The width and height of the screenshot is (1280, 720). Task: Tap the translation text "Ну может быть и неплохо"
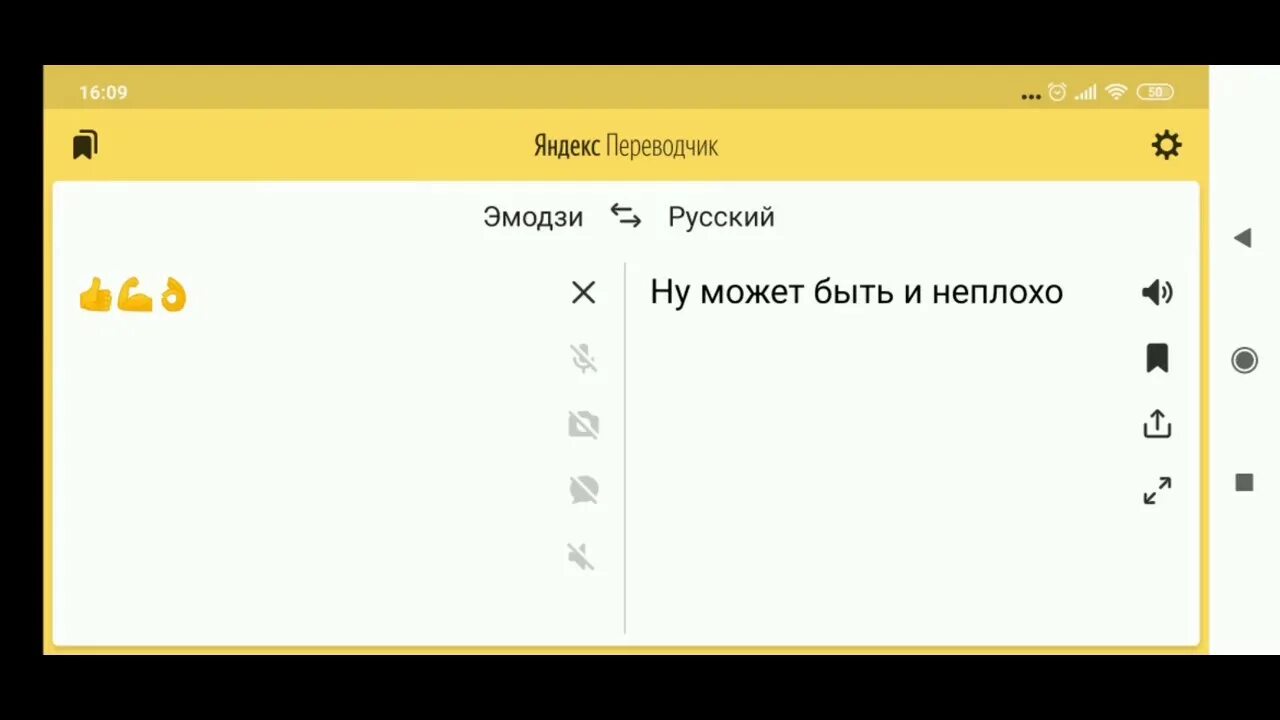click(x=856, y=292)
